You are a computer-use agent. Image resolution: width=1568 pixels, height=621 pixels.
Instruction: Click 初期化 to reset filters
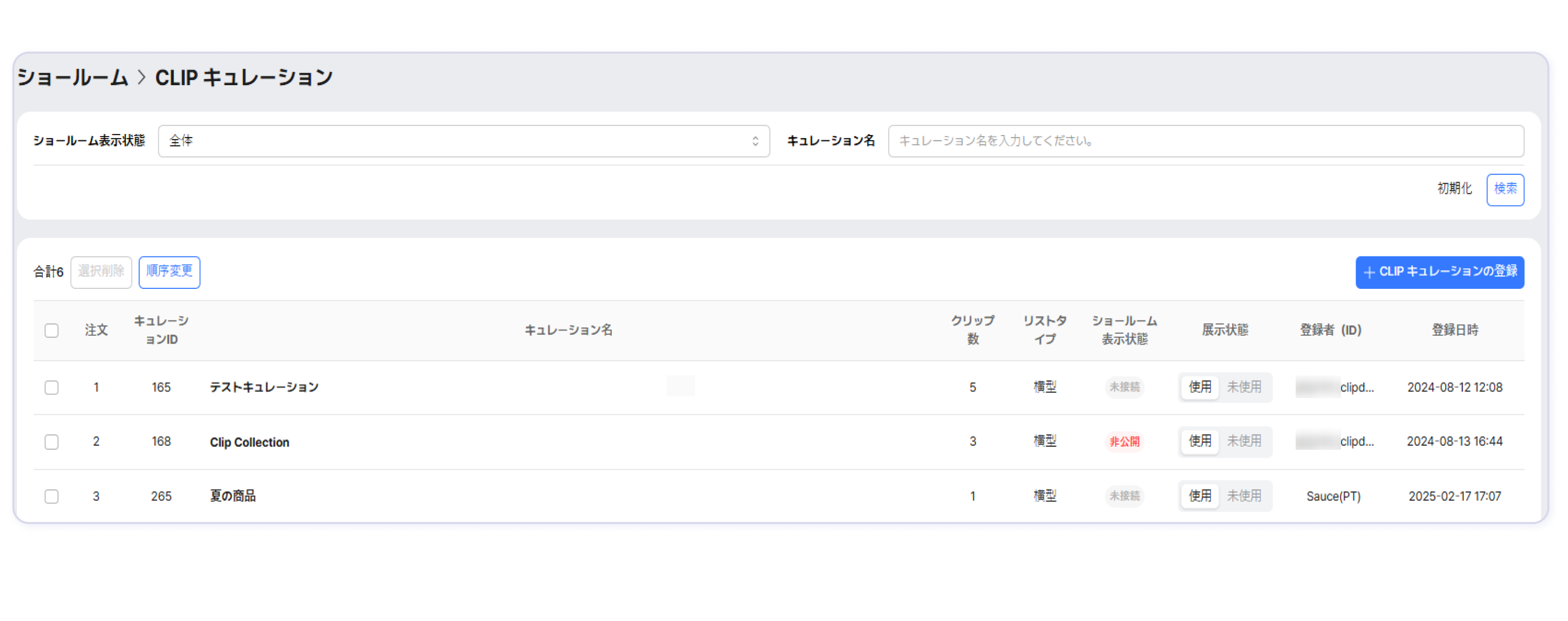click(x=1453, y=189)
